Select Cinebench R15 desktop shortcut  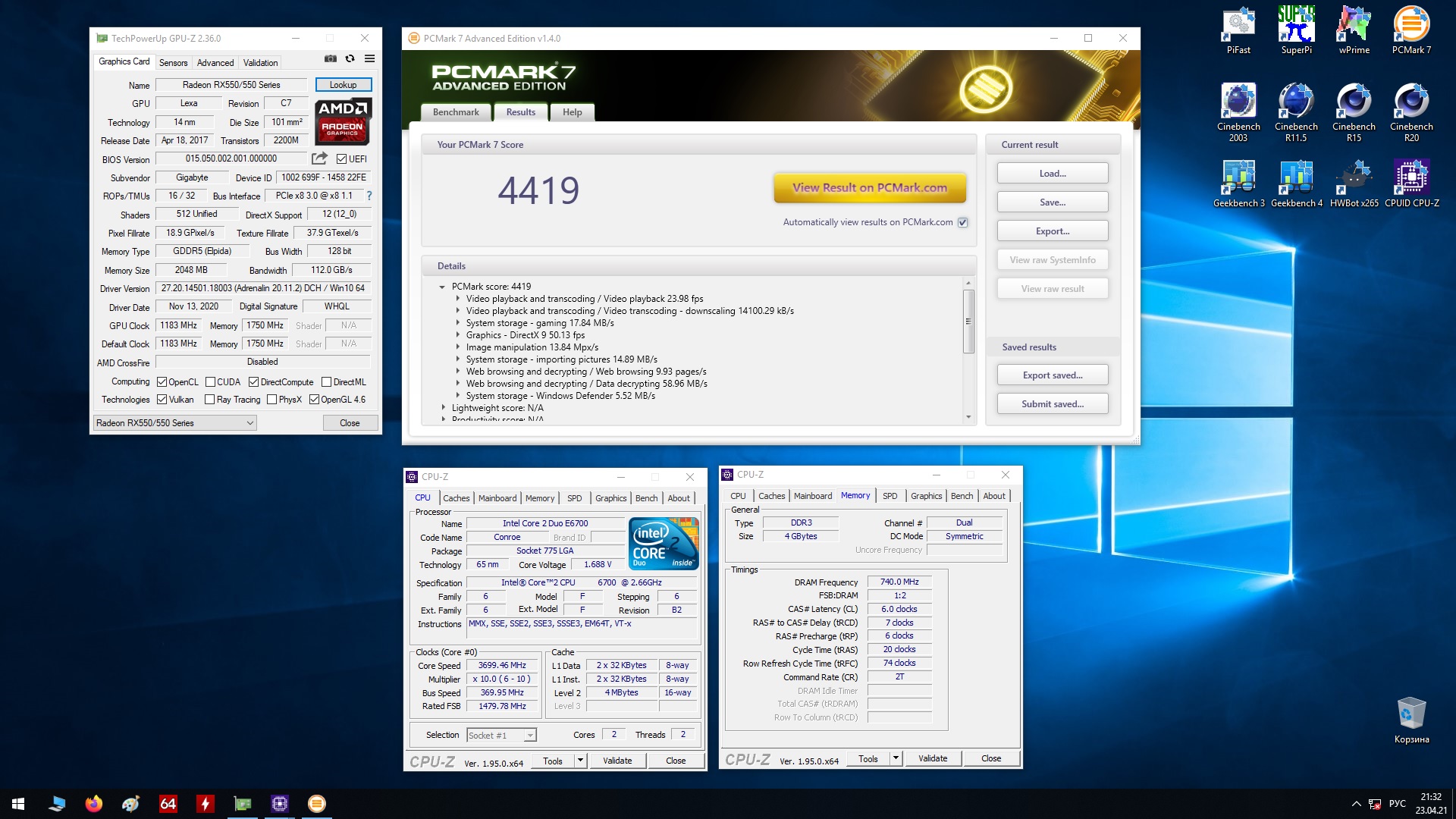pos(1354,112)
